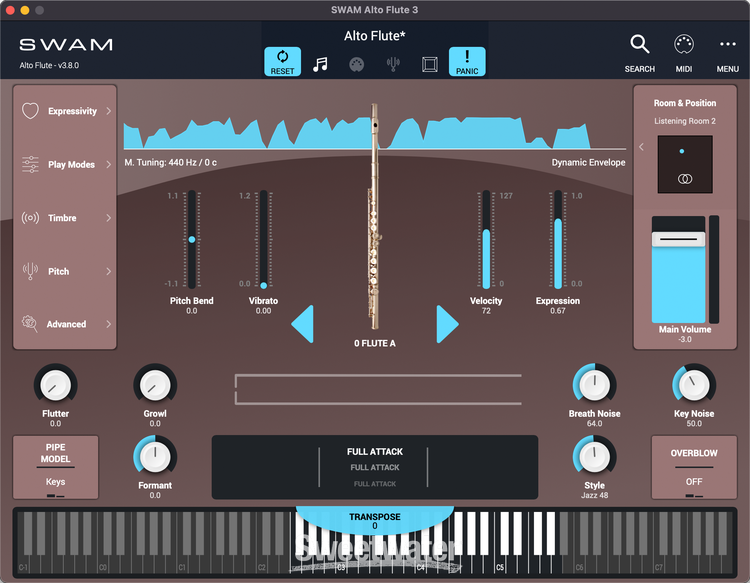The height and width of the screenshot is (583, 750).
Task: Click the Play Modes sliders icon
Action: tap(30, 165)
